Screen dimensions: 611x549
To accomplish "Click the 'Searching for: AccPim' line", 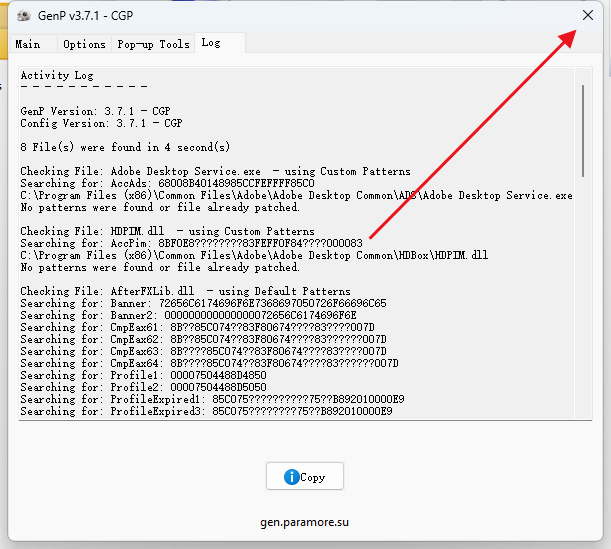I will 191,243.
